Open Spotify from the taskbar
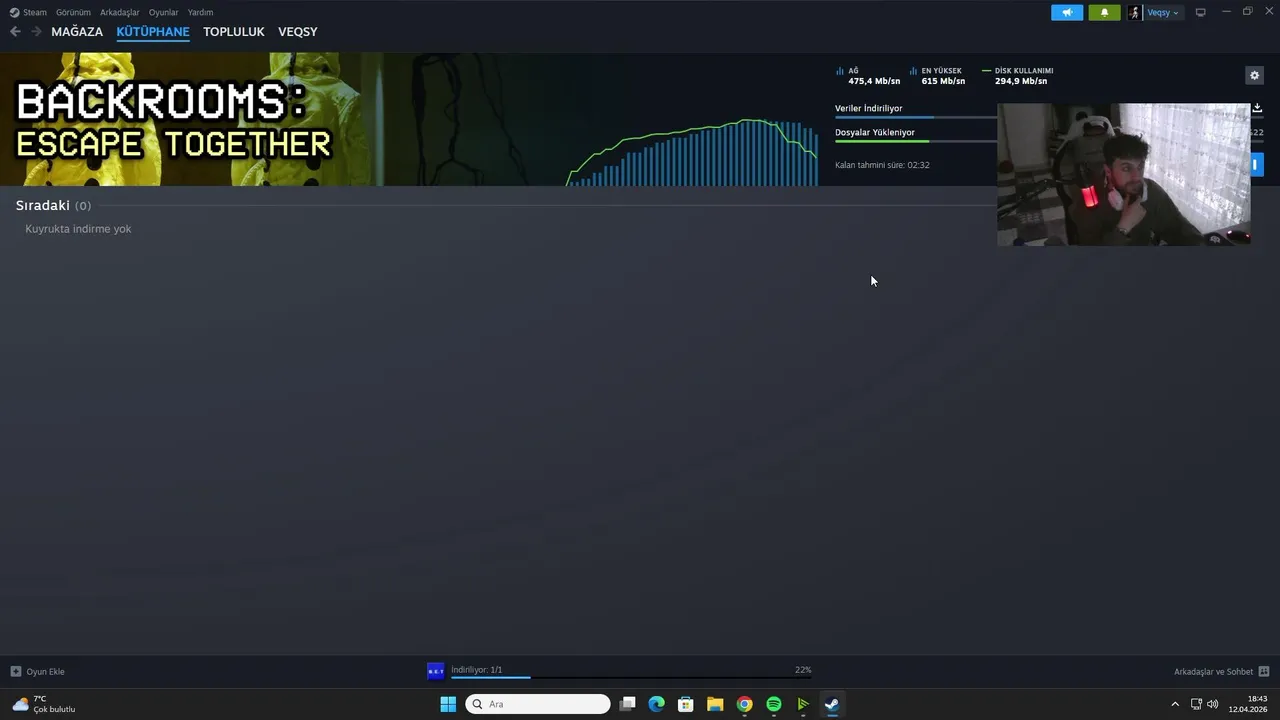The image size is (1280, 720). (774, 704)
